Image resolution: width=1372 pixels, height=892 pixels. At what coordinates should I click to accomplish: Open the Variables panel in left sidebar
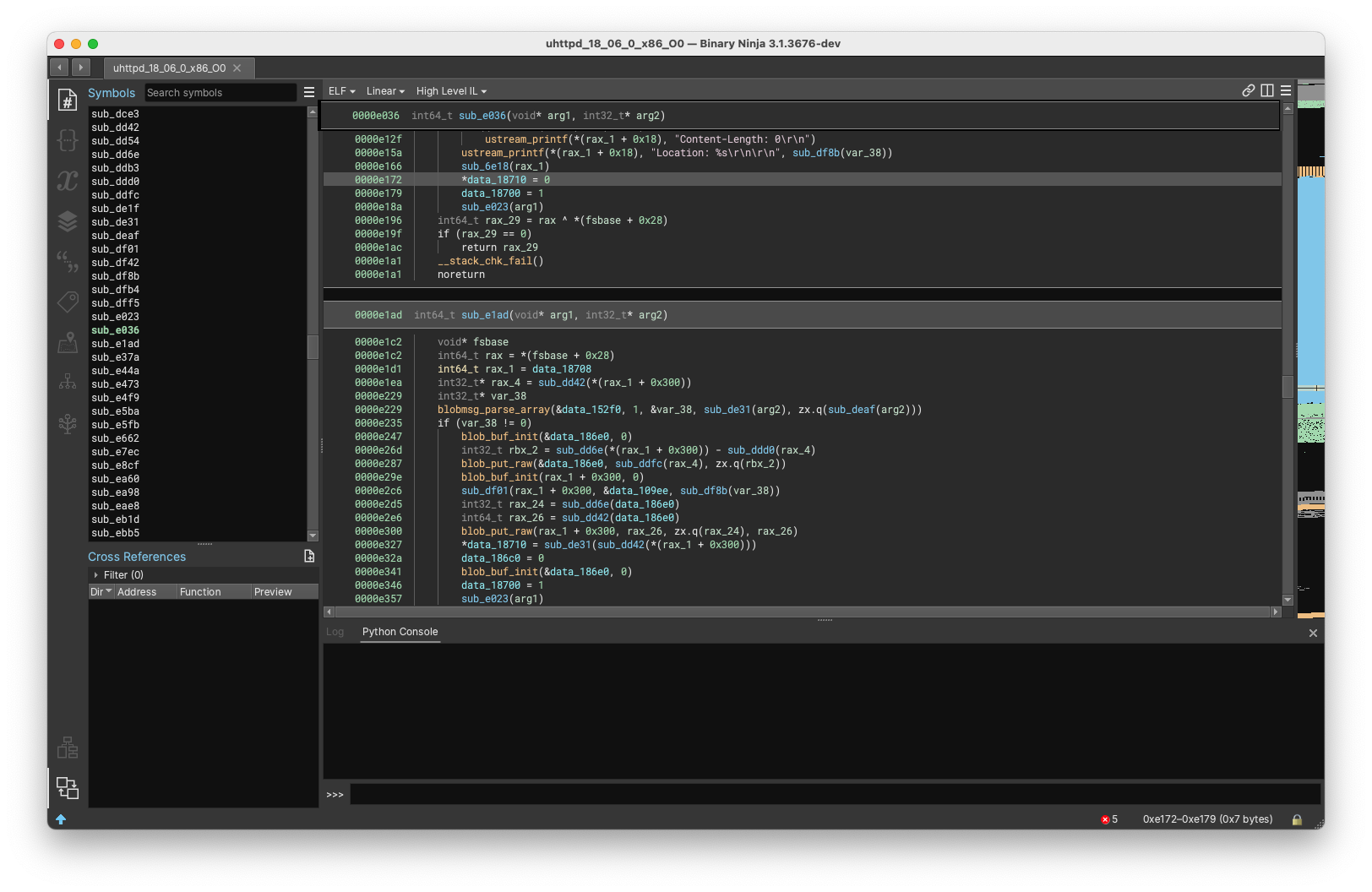tap(66, 181)
